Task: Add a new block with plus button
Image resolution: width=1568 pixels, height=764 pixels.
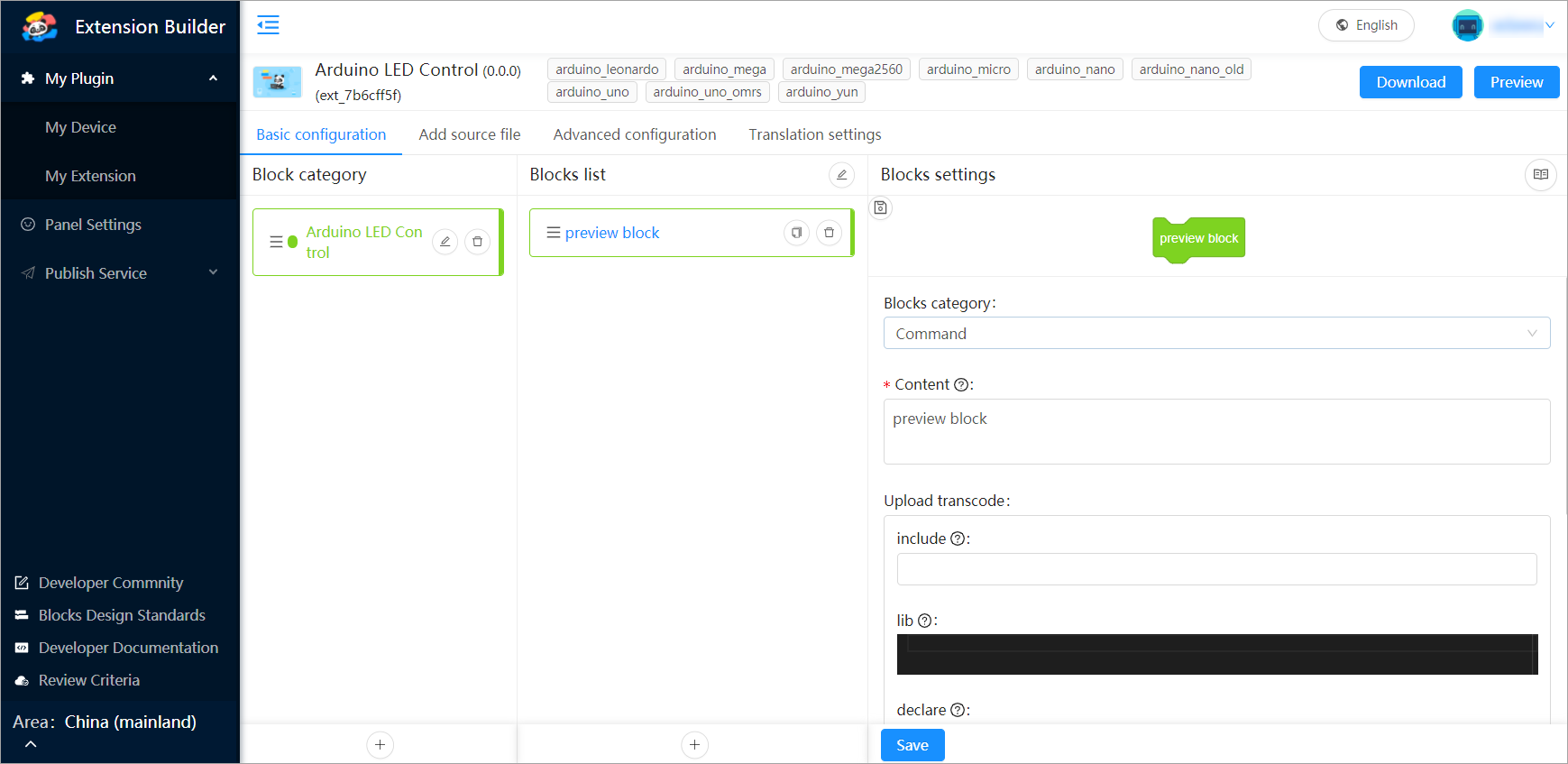Action: click(x=694, y=745)
